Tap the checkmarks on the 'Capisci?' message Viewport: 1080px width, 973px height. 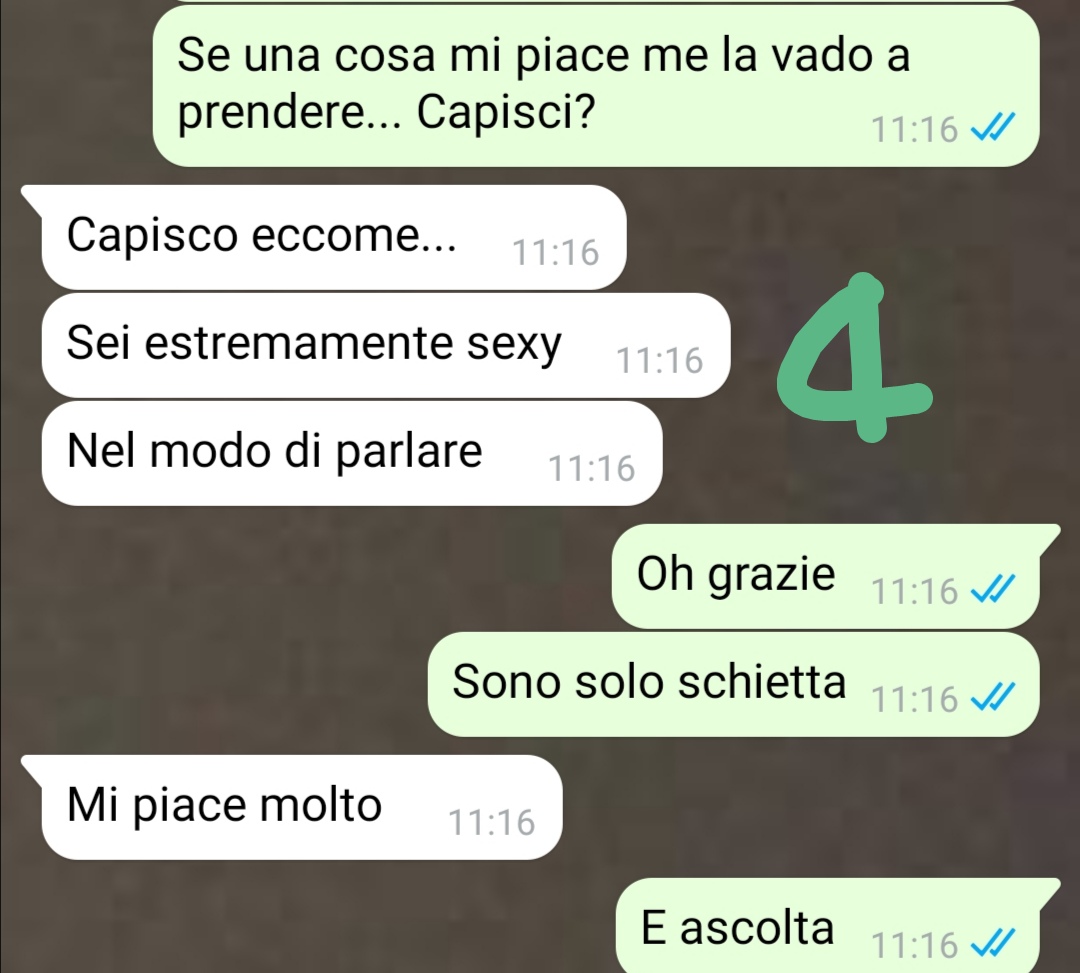(993, 127)
